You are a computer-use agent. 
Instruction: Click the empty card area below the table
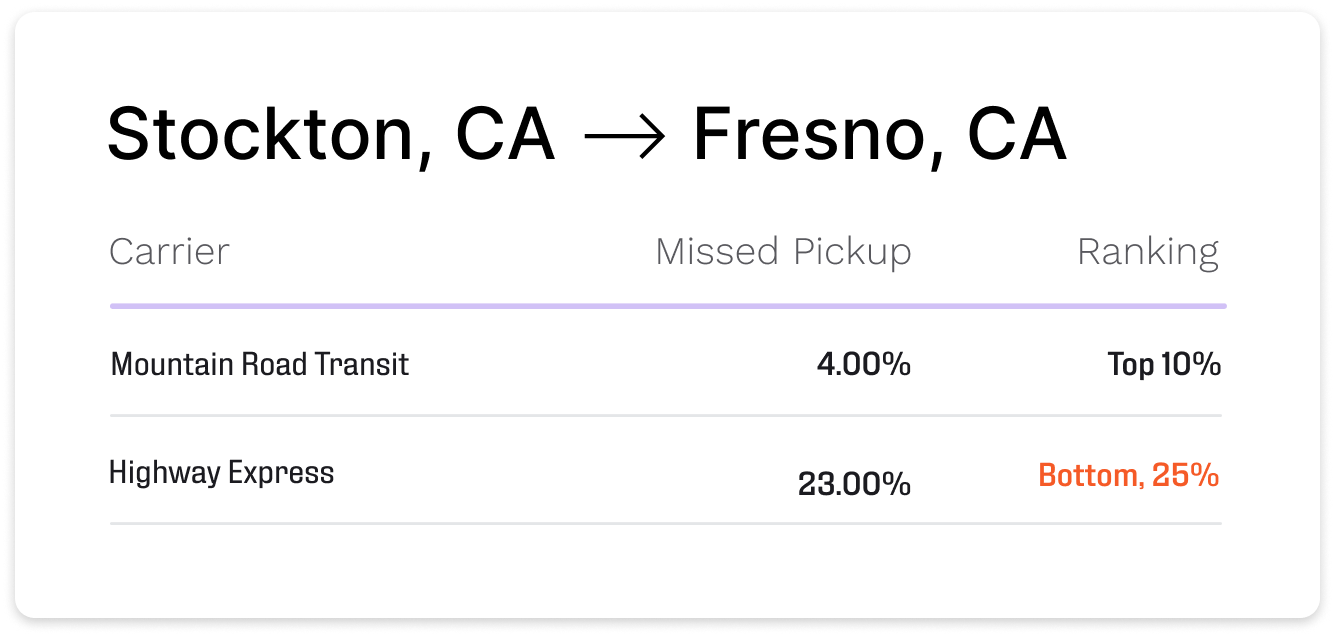(x=666, y=570)
